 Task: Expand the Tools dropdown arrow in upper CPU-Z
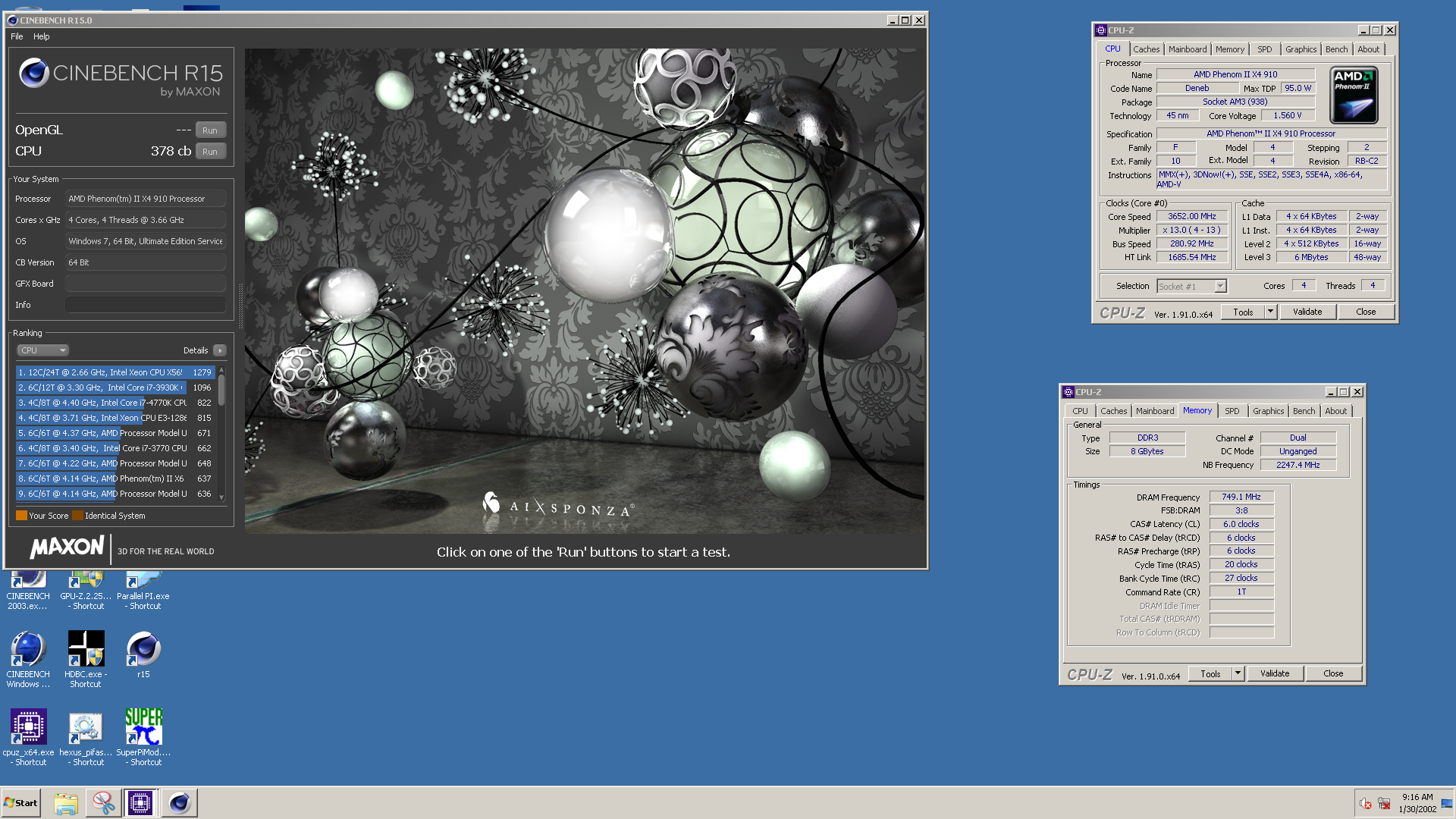[1271, 311]
